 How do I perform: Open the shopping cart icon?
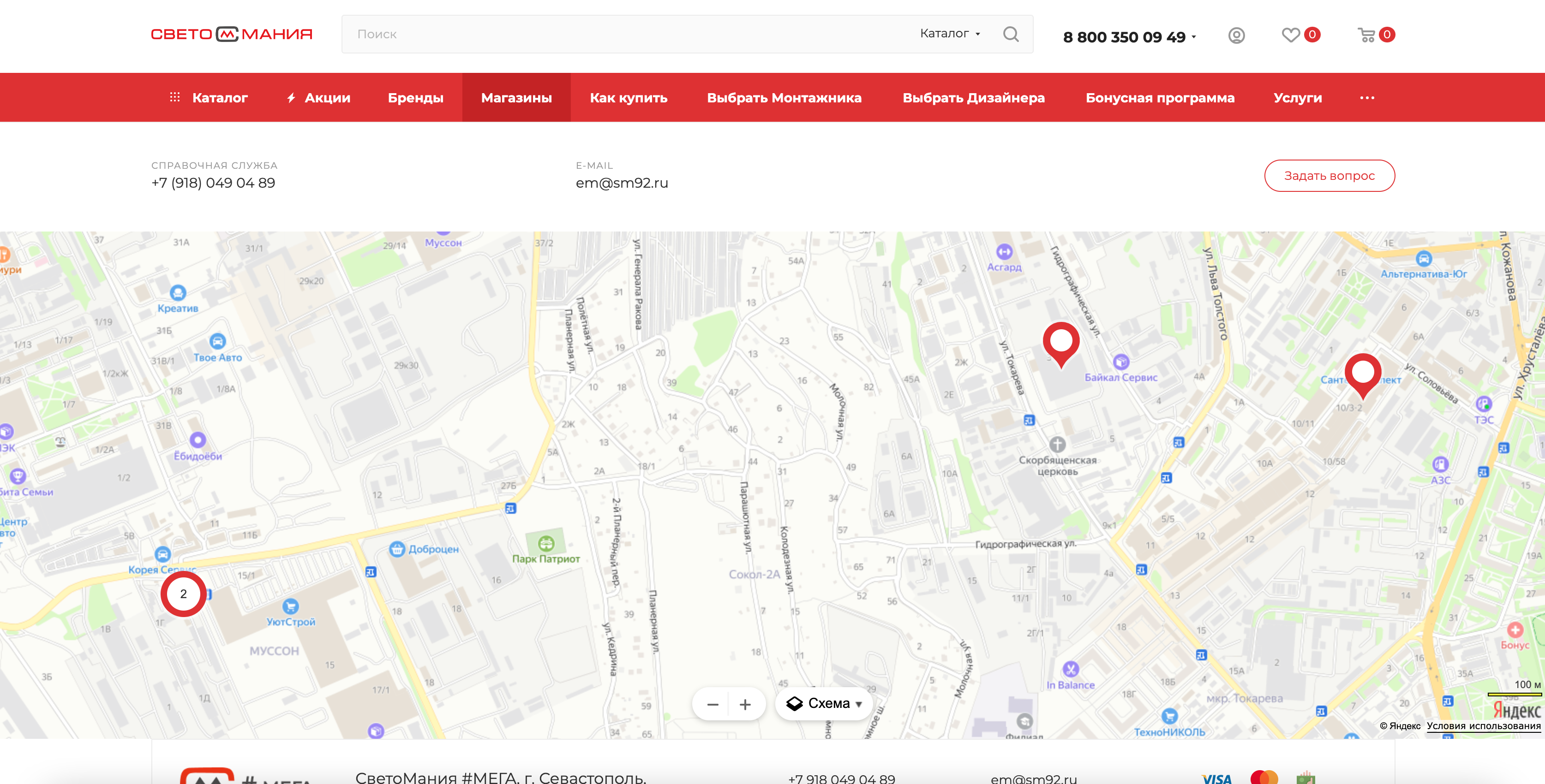1366,35
